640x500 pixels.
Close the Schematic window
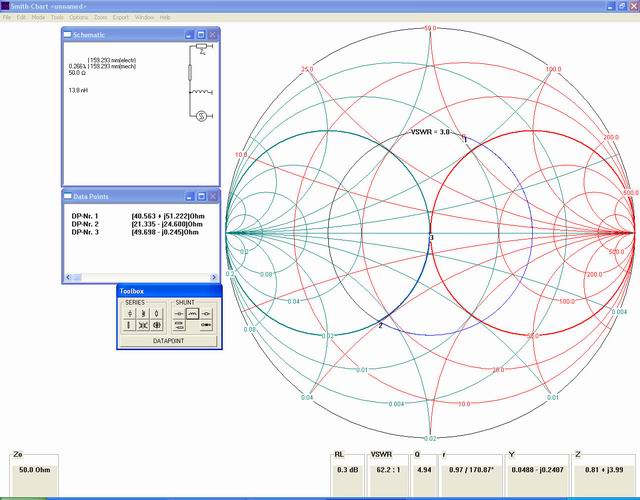click(x=213, y=35)
